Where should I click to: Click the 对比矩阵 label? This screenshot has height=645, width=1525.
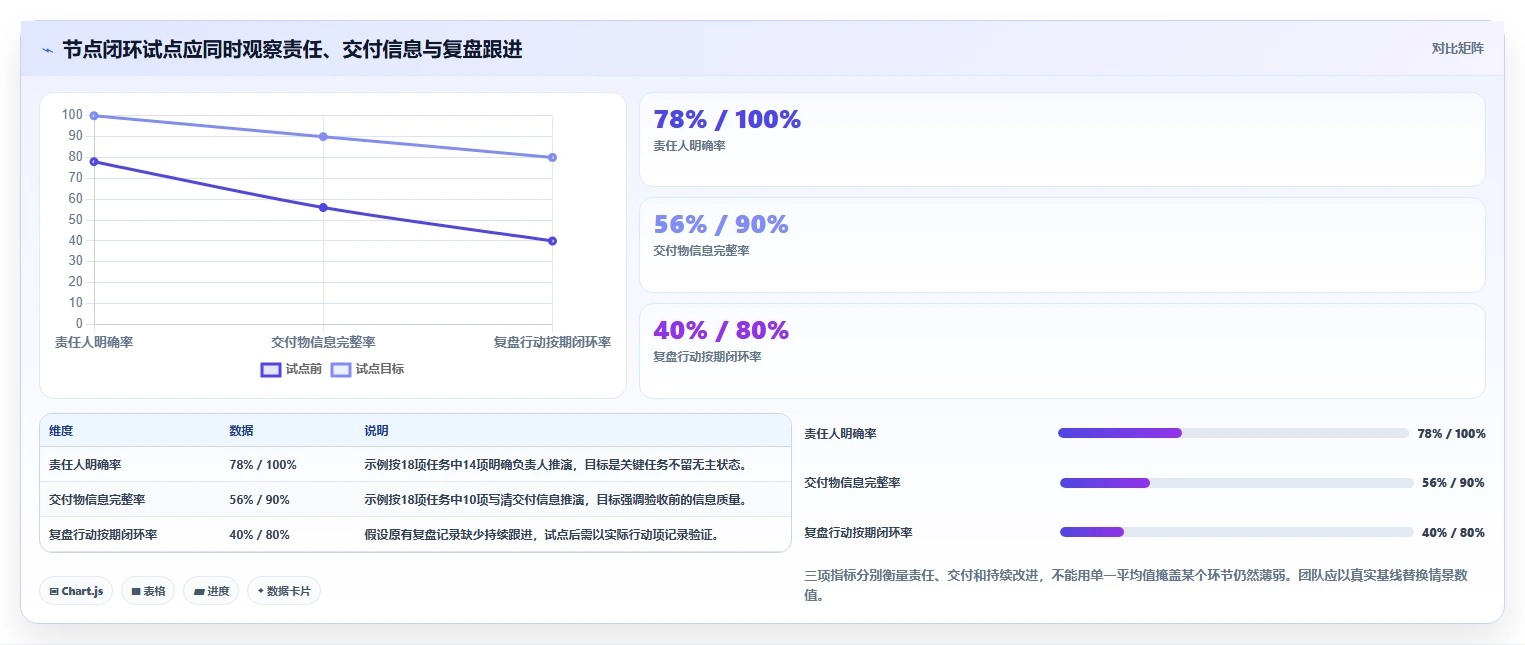[x=1457, y=48]
